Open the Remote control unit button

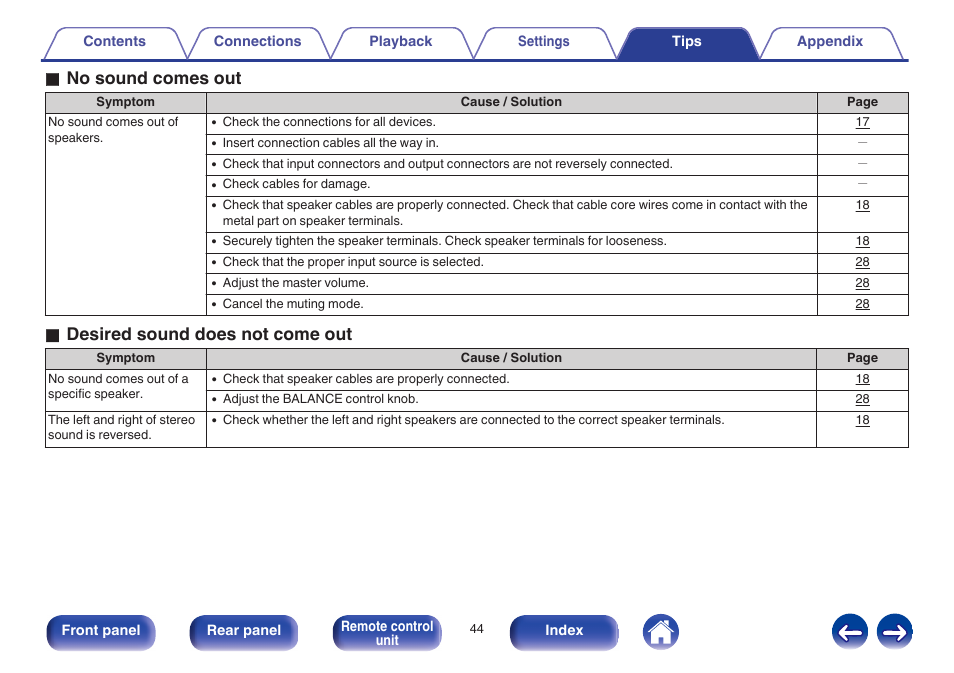click(387, 632)
